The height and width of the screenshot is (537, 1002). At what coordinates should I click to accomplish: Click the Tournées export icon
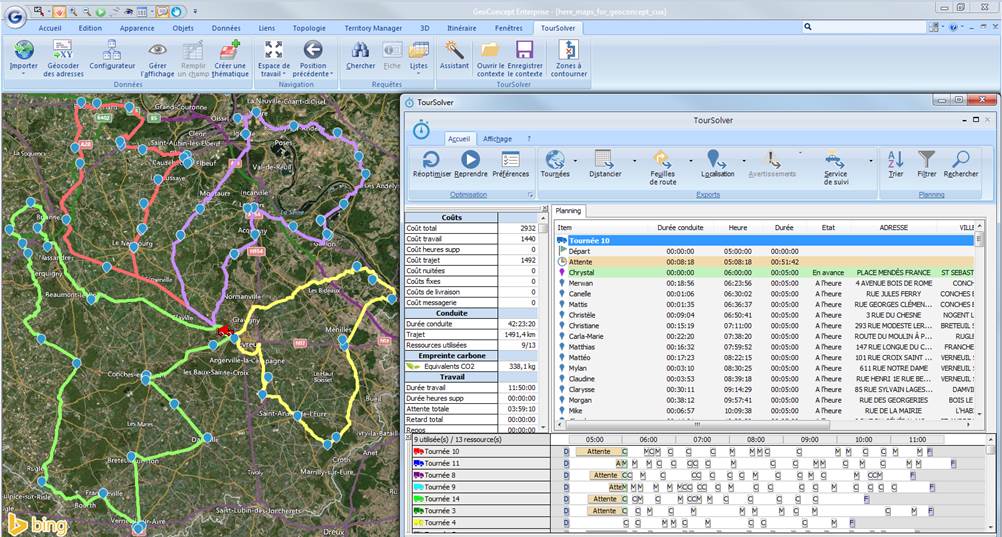click(x=555, y=159)
